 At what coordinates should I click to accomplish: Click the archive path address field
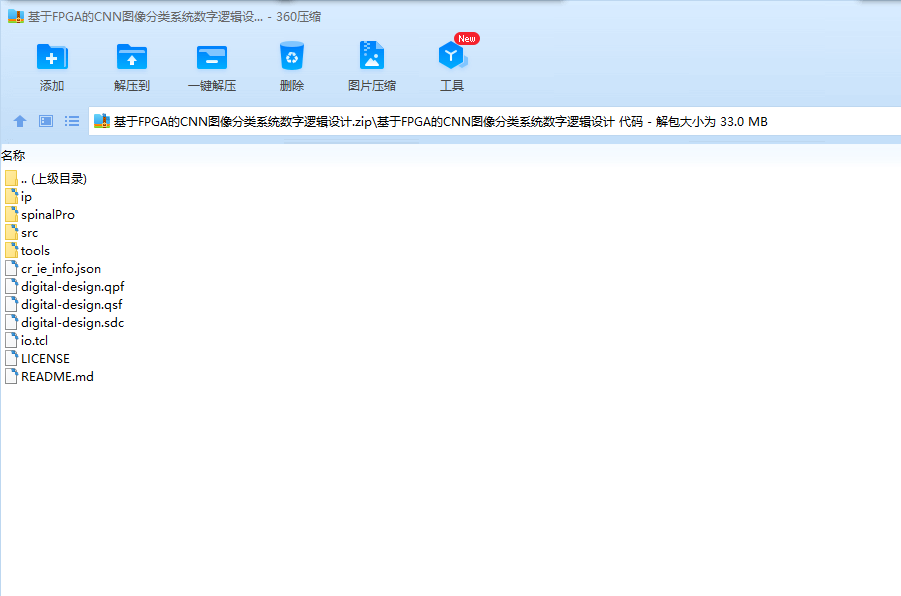point(494,121)
